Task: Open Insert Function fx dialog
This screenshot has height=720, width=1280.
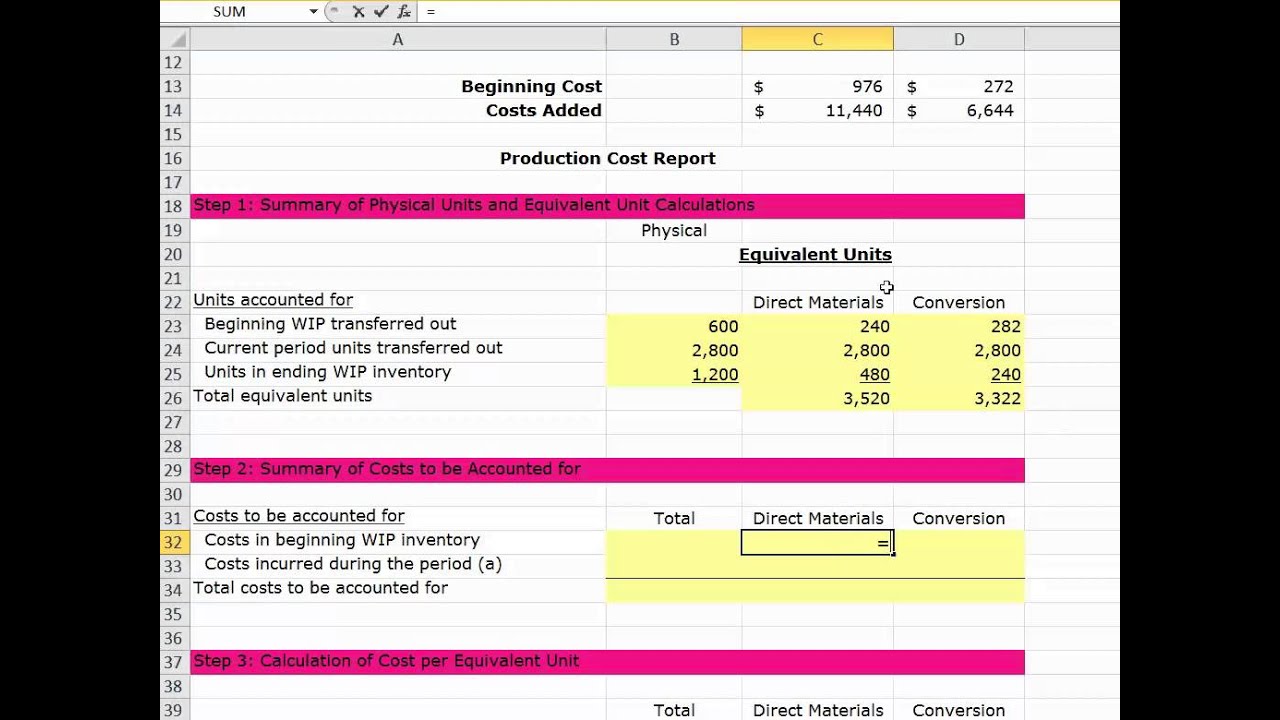Action: click(403, 12)
